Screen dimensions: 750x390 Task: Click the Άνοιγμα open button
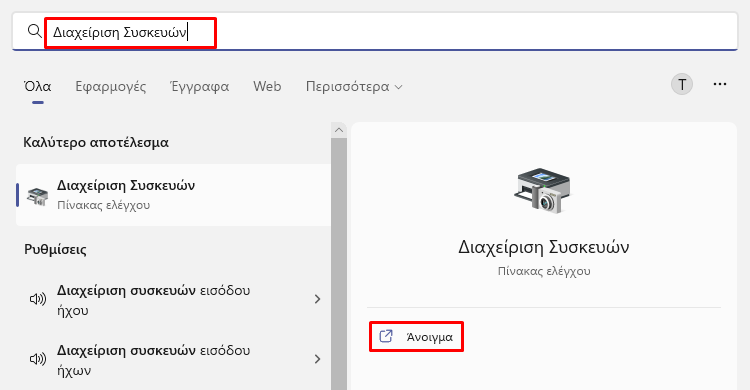(416, 337)
